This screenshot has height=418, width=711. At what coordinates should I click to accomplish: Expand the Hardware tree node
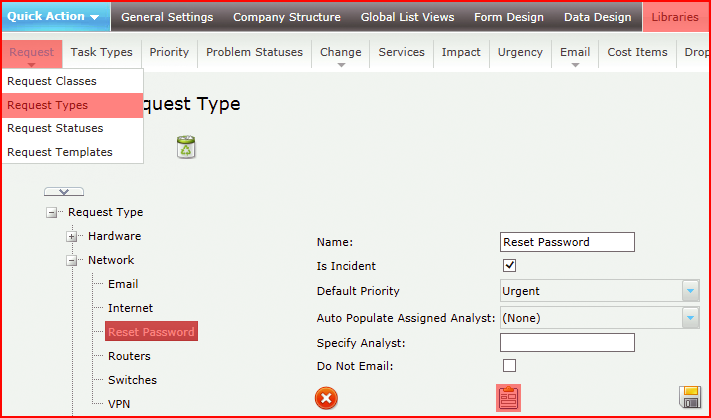(x=71, y=237)
